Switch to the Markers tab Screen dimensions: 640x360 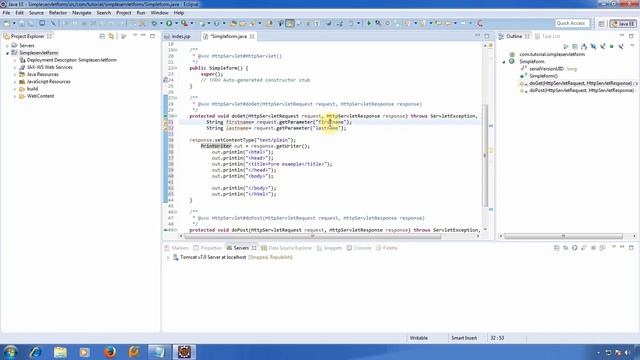(176, 248)
